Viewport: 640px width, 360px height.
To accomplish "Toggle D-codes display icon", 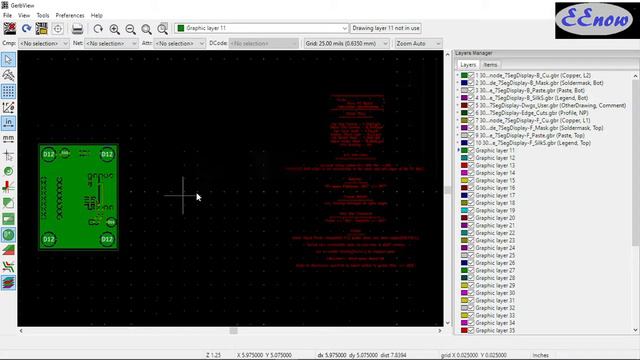I will [x=8, y=235].
